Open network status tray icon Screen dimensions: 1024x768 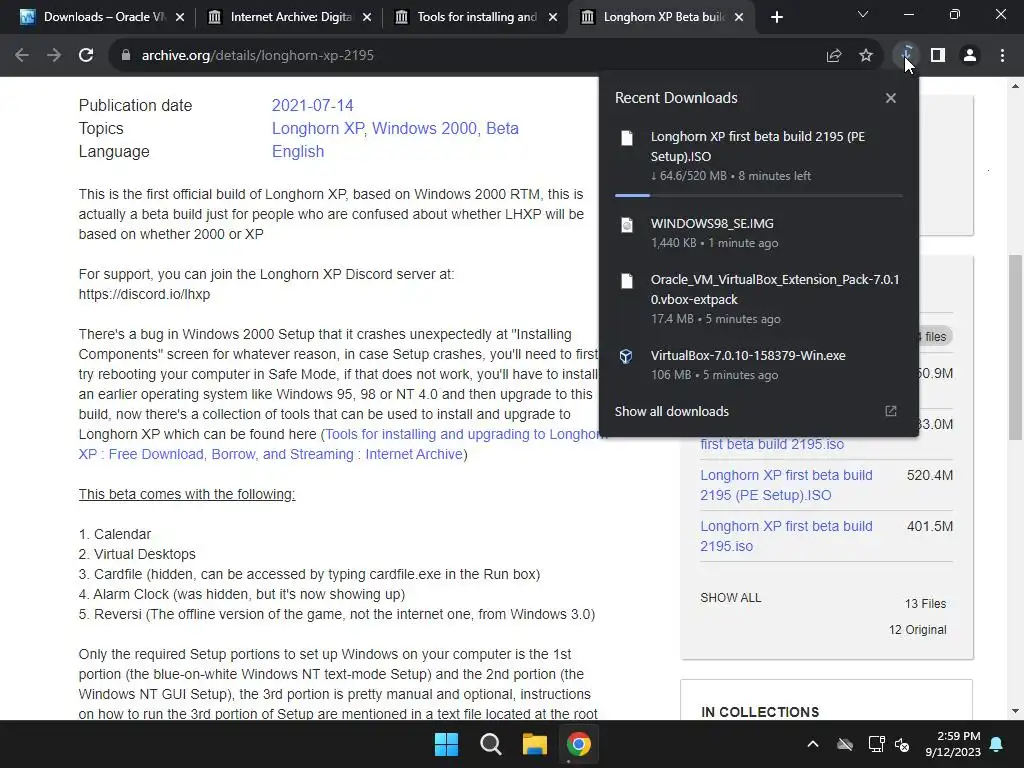(x=876, y=744)
